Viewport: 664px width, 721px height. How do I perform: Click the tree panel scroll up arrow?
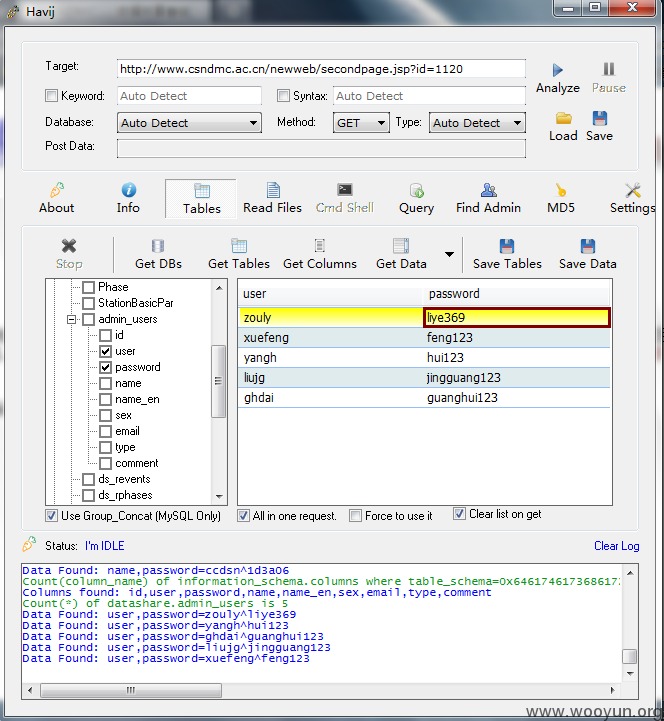[x=219, y=288]
